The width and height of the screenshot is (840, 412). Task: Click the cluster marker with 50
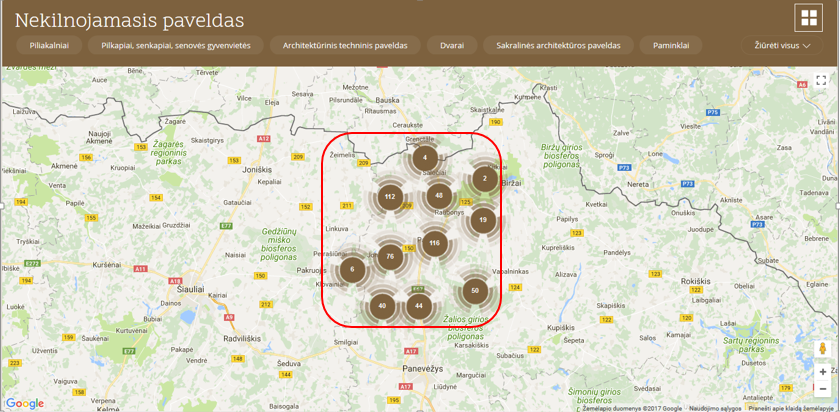pyautogui.click(x=475, y=290)
